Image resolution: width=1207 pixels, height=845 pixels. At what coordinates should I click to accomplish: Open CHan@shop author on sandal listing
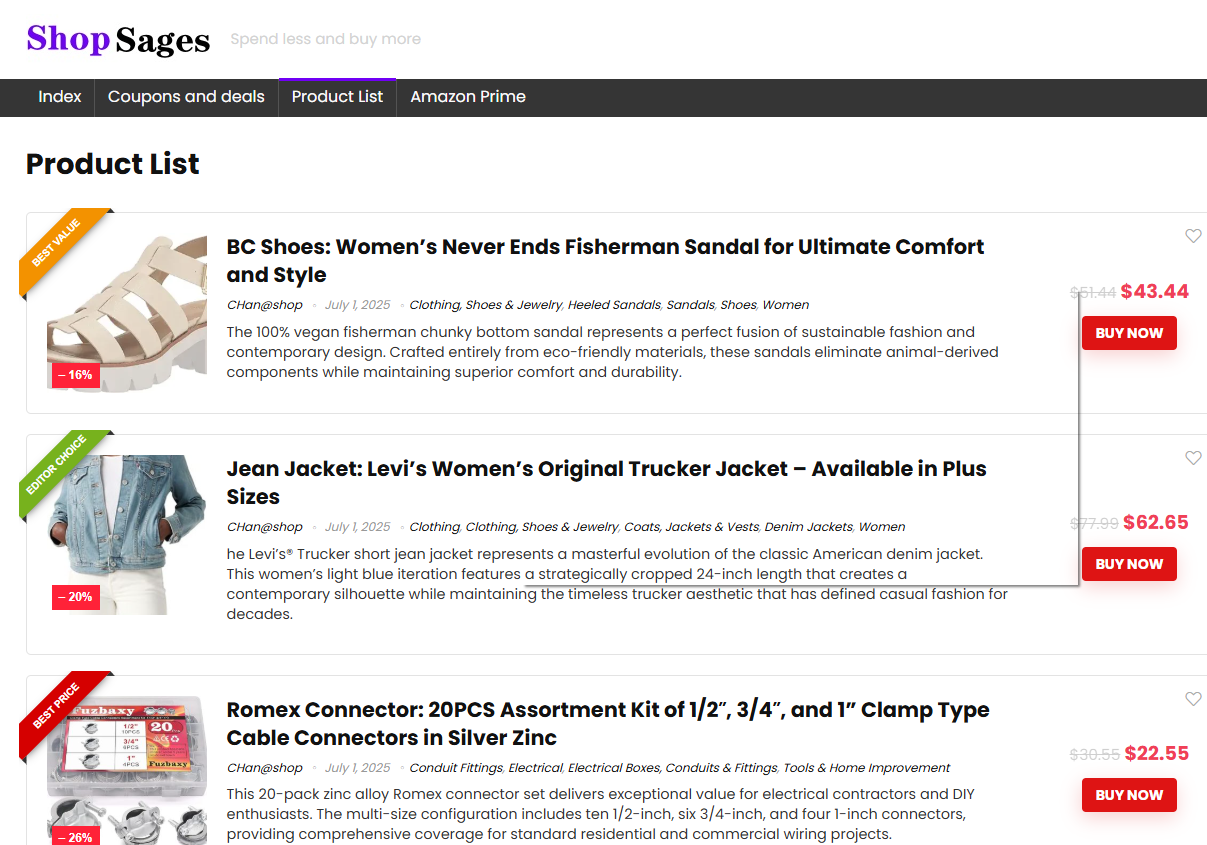pos(264,305)
